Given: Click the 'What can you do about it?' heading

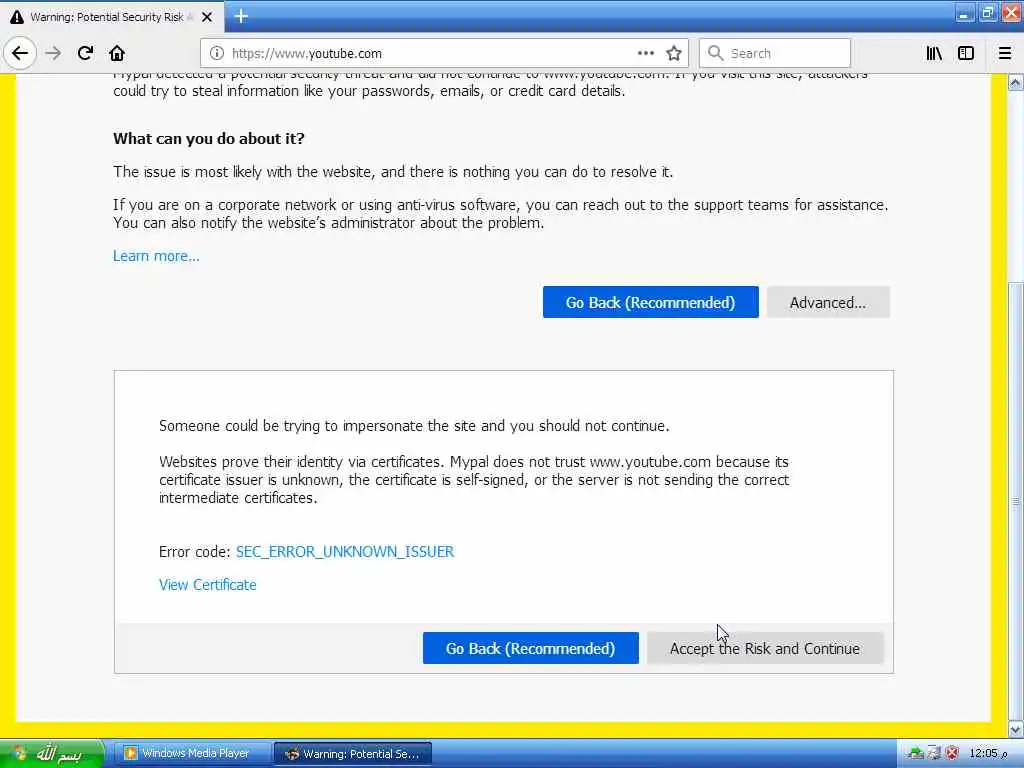Looking at the screenshot, I should coord(209,138).
